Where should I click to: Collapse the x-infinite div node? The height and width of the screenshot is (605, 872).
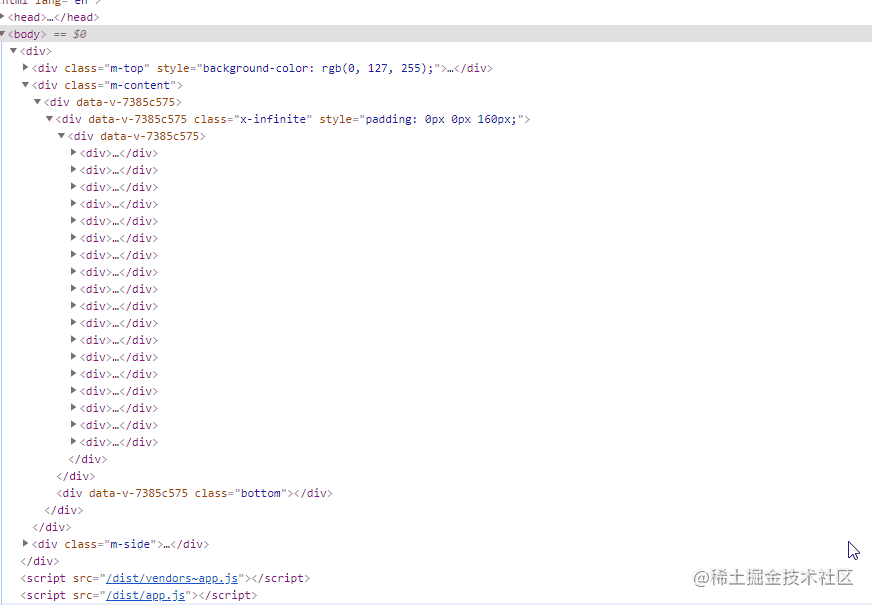(x=49, y=118)
